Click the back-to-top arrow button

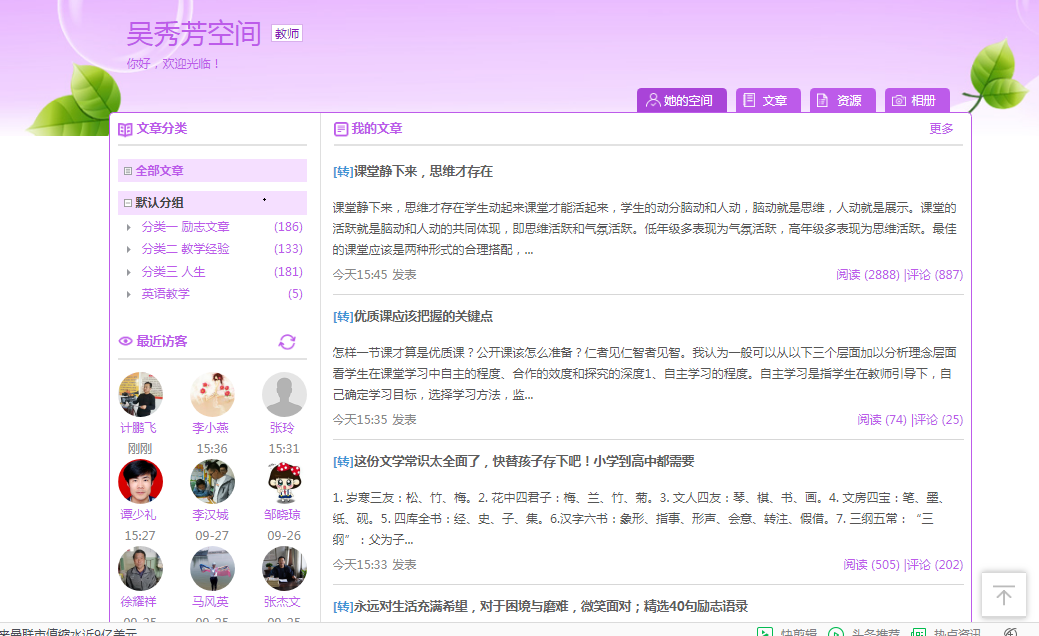point(1004,595)
